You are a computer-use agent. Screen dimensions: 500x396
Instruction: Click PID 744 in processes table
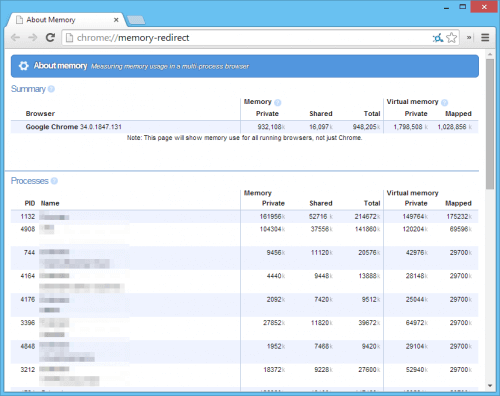tap(29, 252)
